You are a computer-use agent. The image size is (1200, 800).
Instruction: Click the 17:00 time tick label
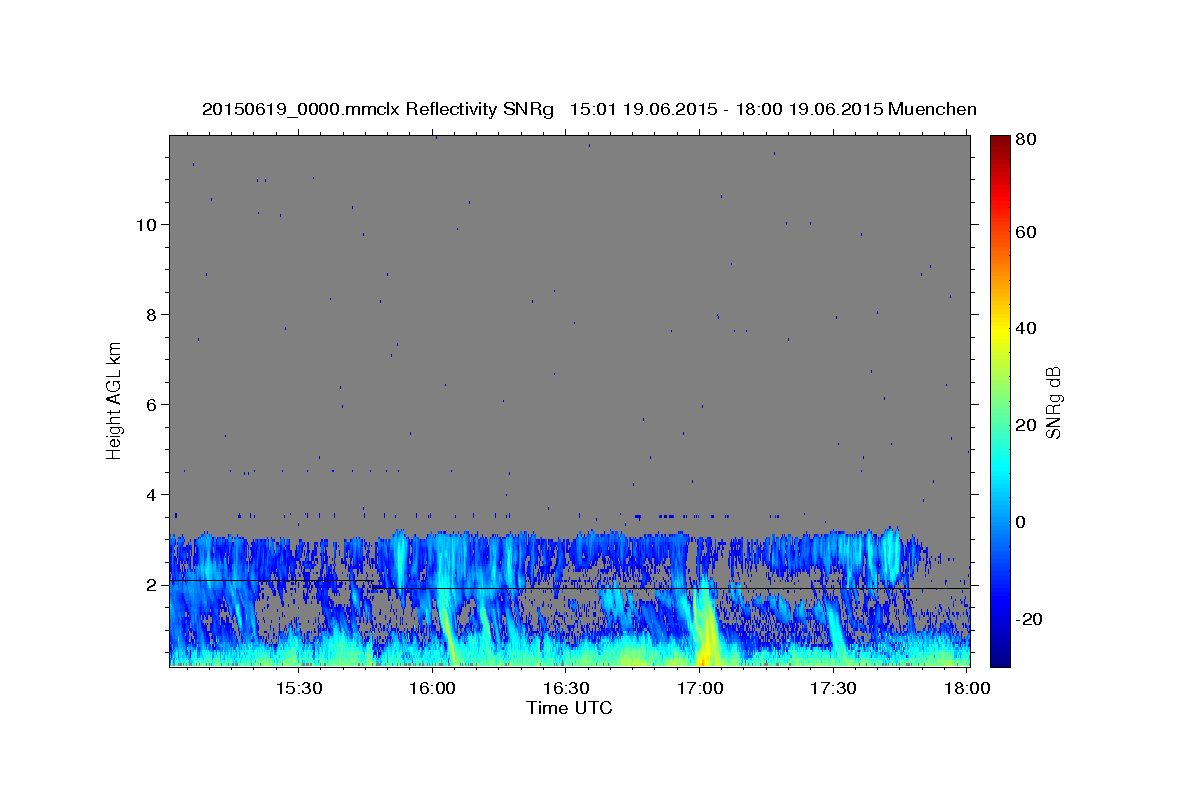coord(699,688)
